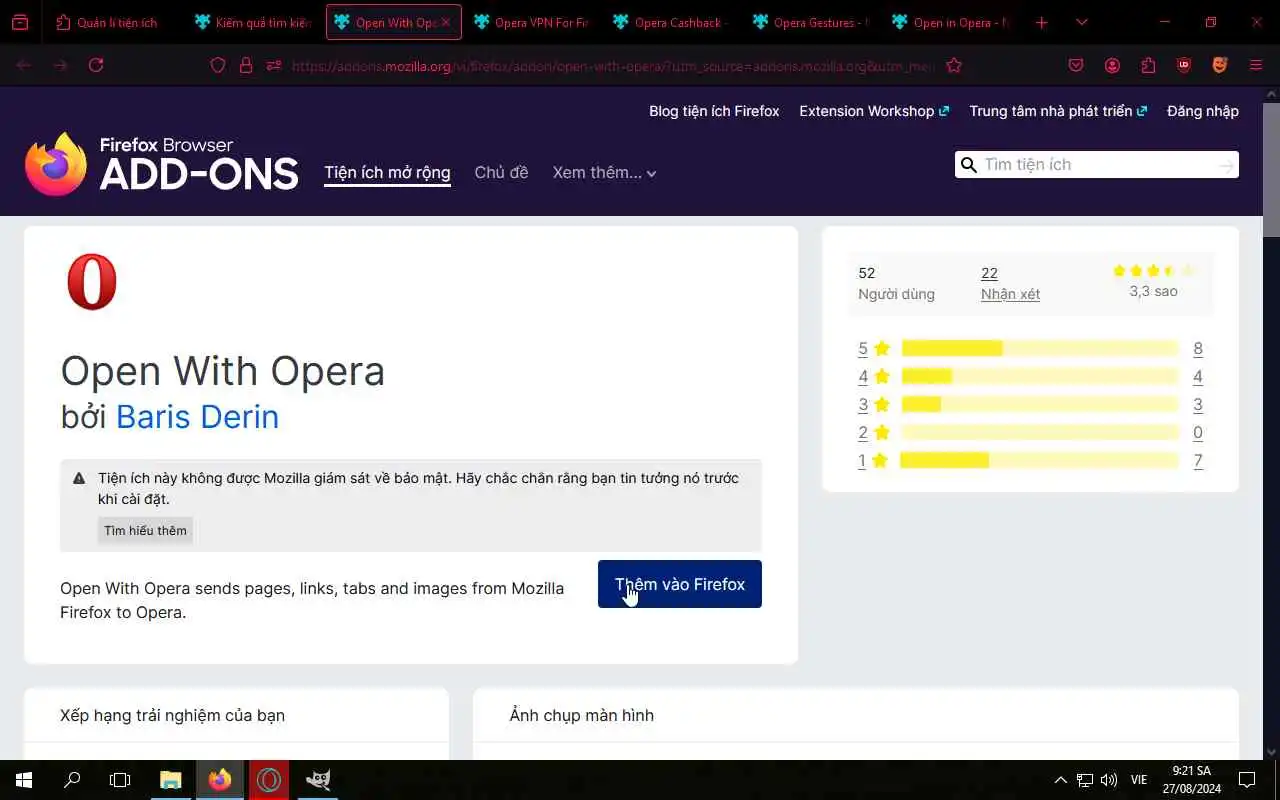Viewport: 1280px width, 800px height.
Task: Open Blog tiện ích Firefox link
Action: [x=714, y=111]
